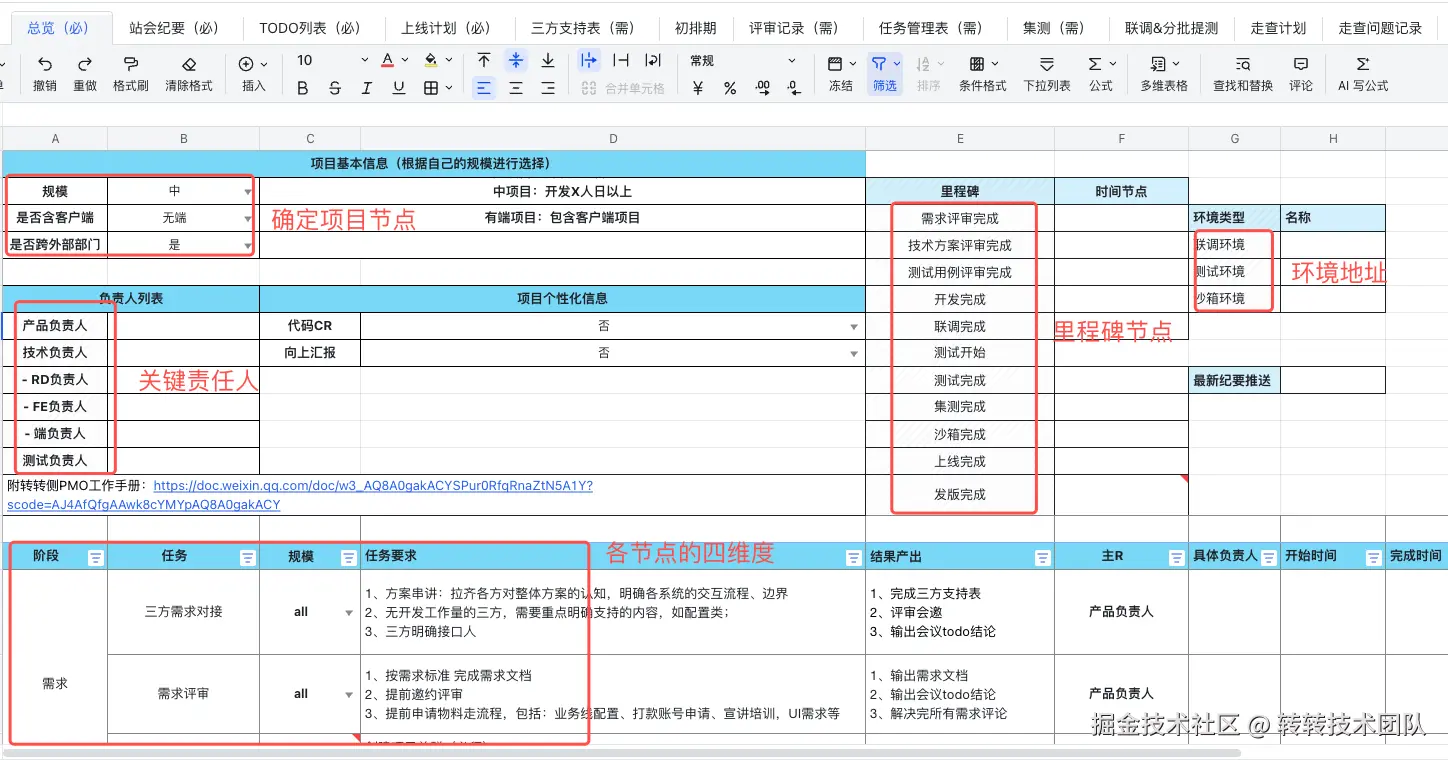Click the 产品负责人 name input cell
The height and width of the screenshot is (760, 1448).
183,326
